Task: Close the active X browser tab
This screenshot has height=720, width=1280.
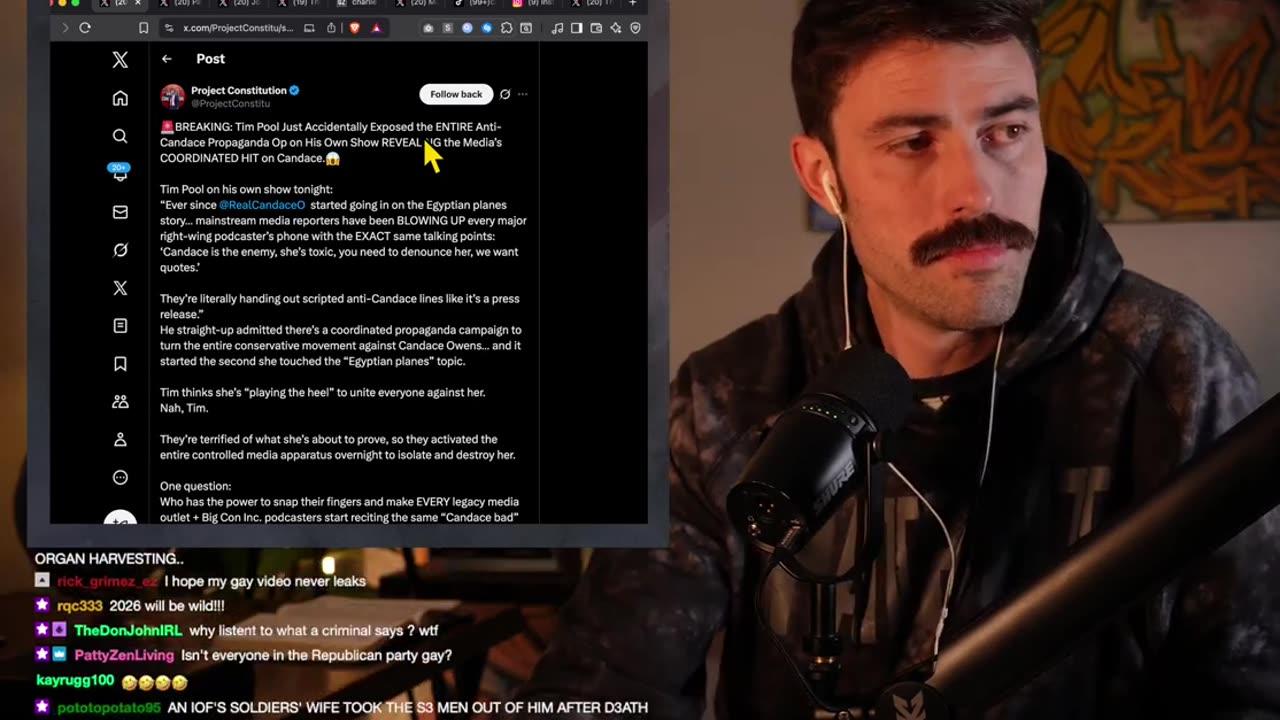Action: pos(138,3)
